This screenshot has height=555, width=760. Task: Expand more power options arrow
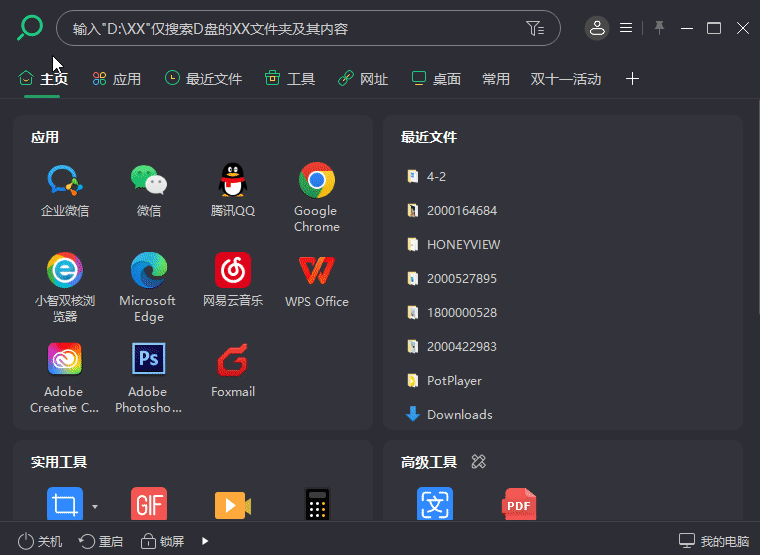(205, 541)
